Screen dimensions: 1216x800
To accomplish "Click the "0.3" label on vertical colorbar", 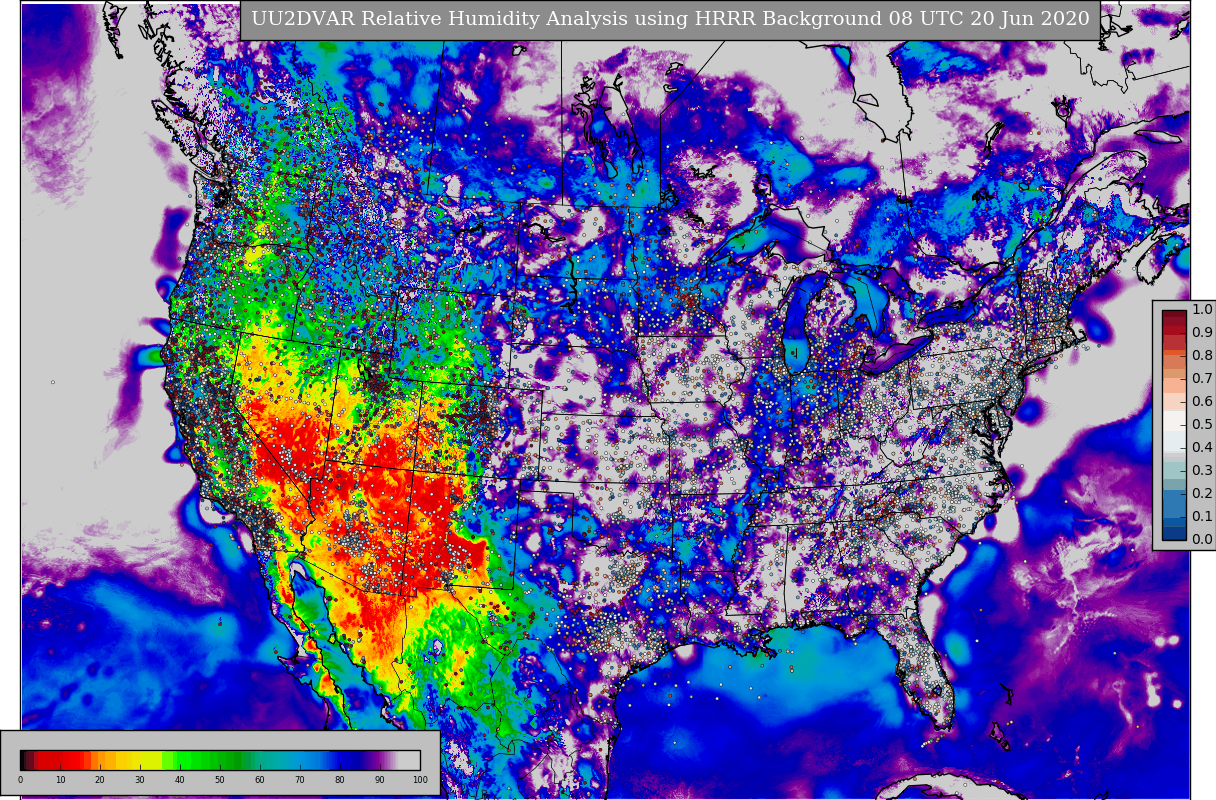I will 1202,471.
